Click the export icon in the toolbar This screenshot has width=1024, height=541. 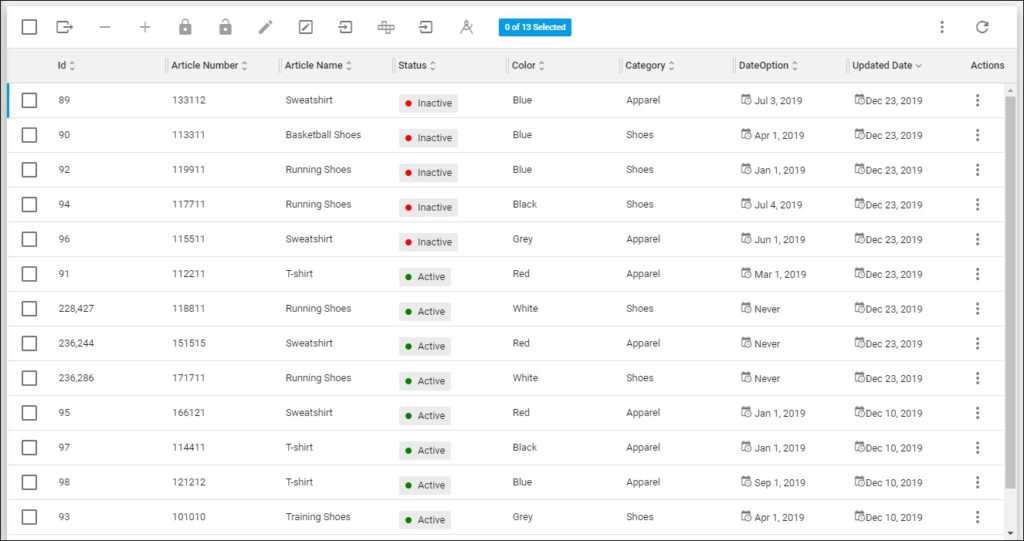tap(65, 27)
